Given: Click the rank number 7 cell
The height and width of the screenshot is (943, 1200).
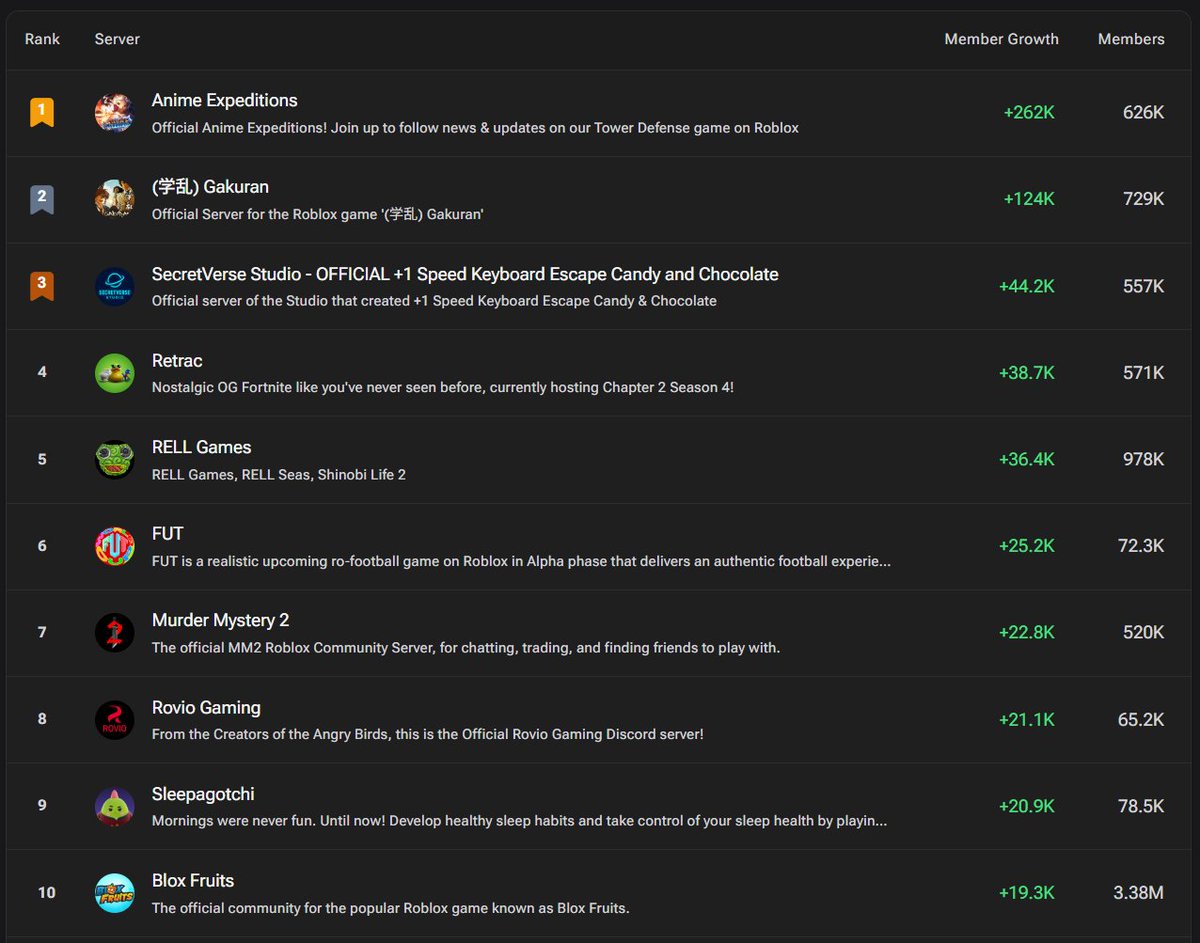Looking at the screenshot, I should pyautogui.click(x=42, y=632).
